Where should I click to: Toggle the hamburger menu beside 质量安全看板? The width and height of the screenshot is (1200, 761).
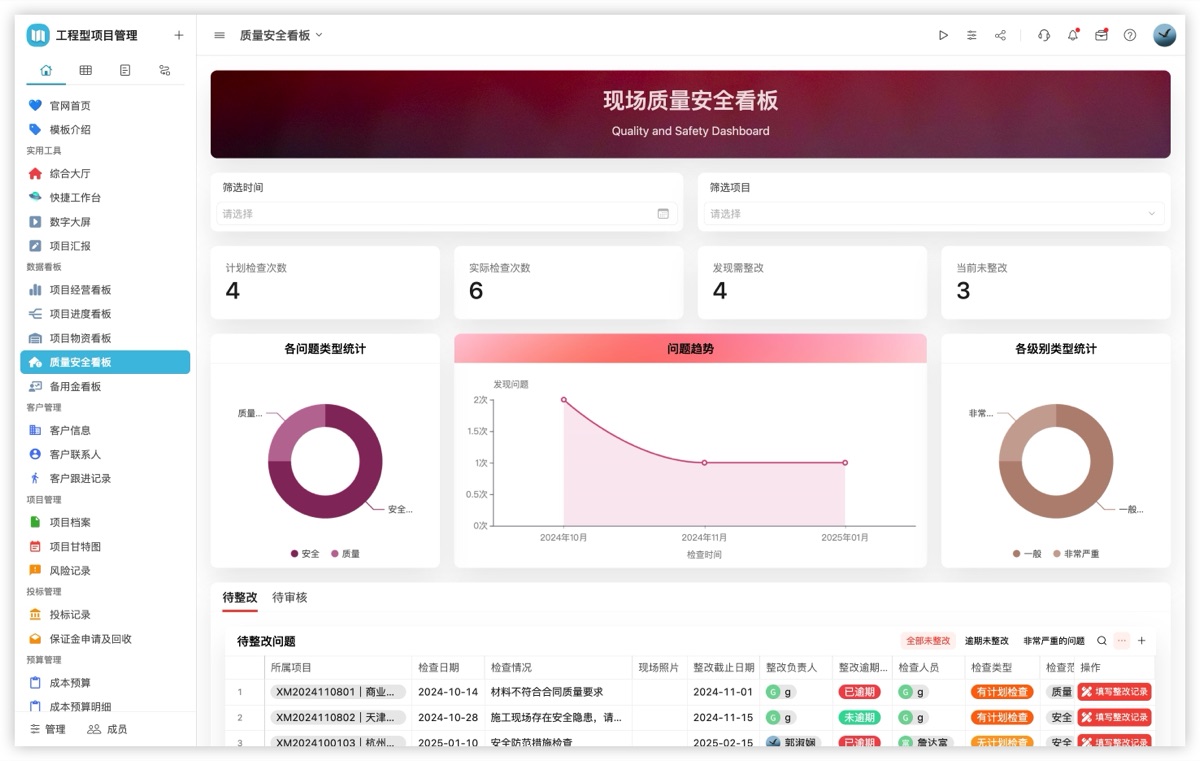point(220,35)
